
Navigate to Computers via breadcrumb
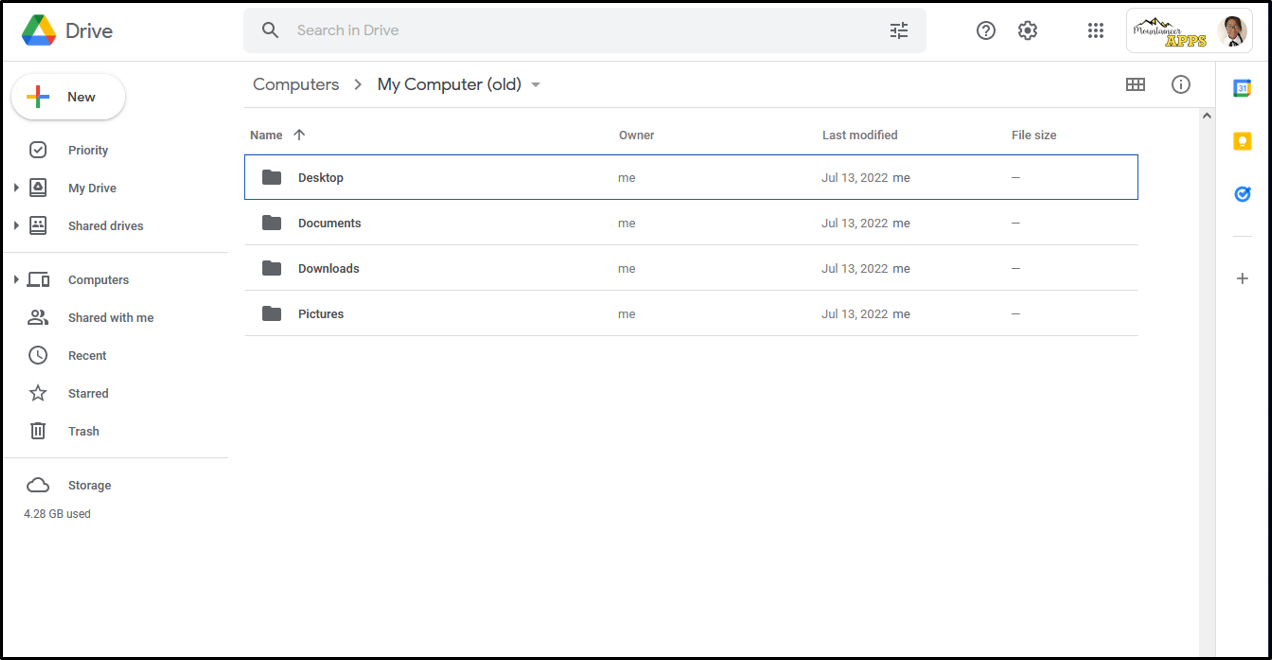(295, 84)
